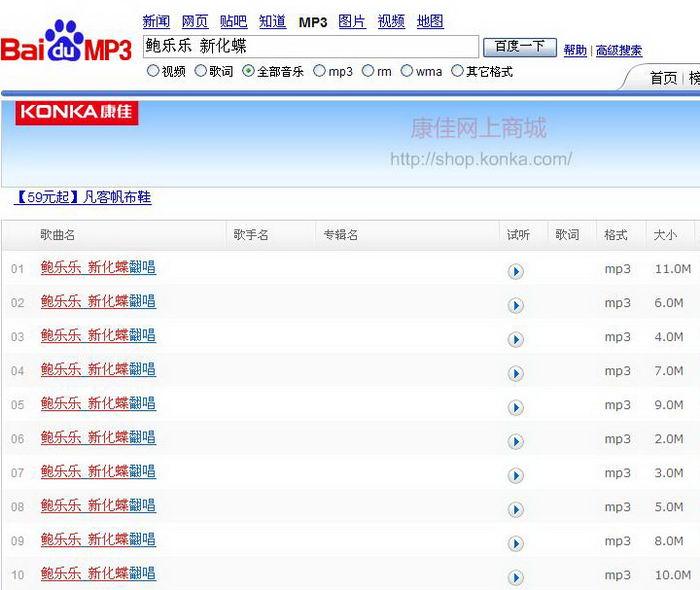
Task: Switch to the 首页 tab
Action: [663, 78]
